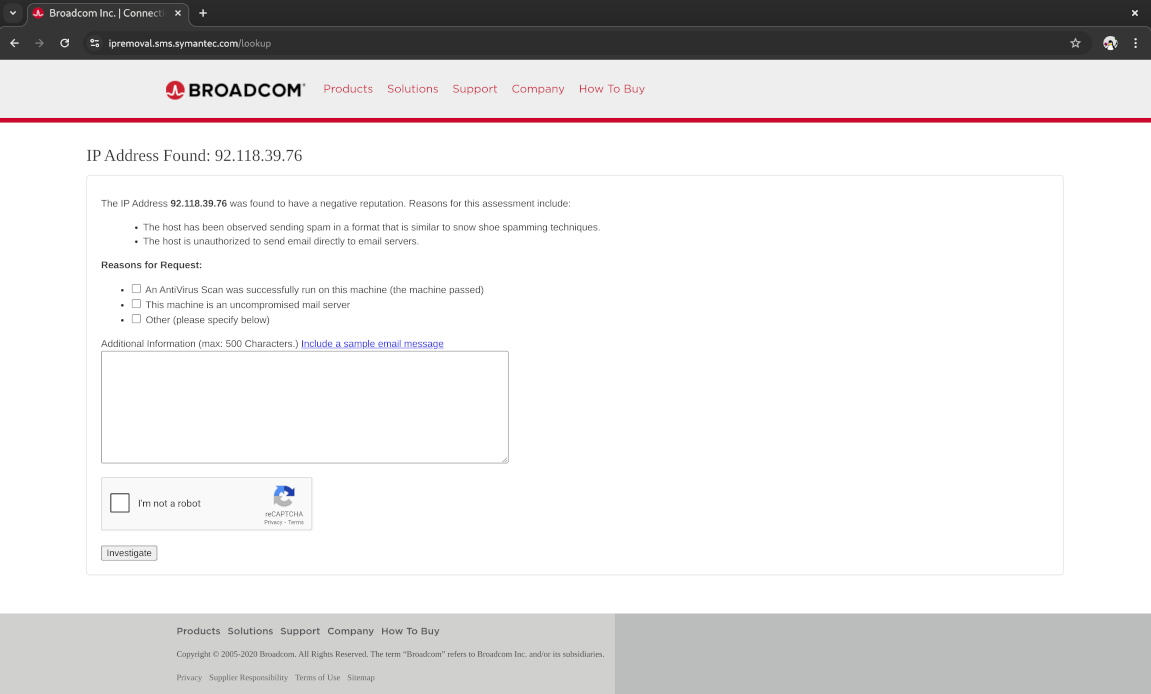Click footer Products link
This screenshot has width=1151, height=694.
click(x=198, y=631)
